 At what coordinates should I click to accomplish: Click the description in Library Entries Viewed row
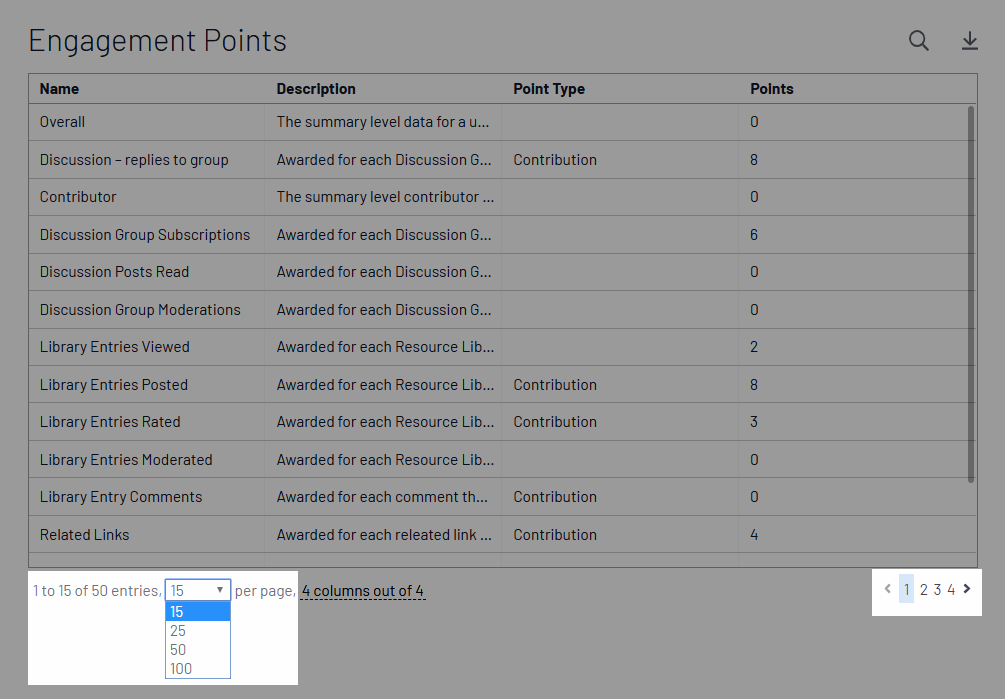pos(385,347)
